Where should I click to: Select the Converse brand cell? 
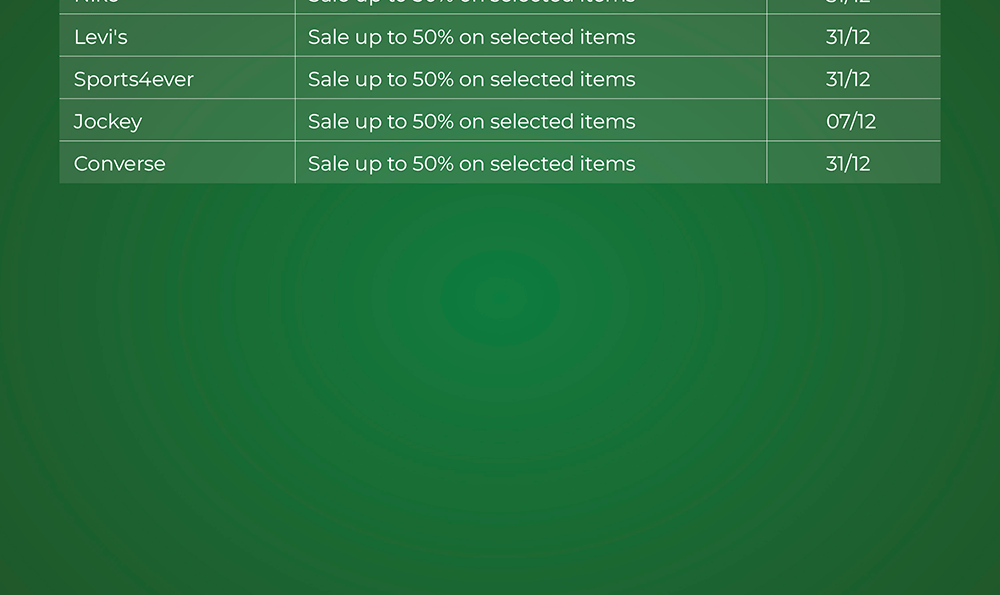120,163
